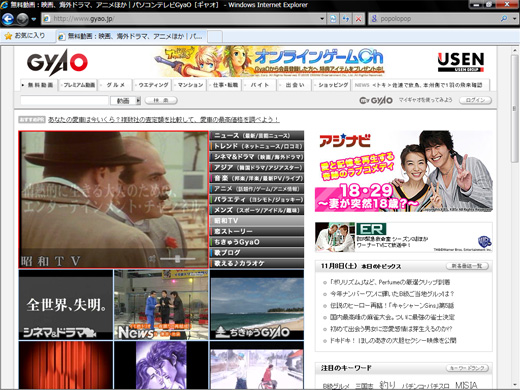Adjust the video player volume slider
The image size is (520, 390).
point(177,259)
